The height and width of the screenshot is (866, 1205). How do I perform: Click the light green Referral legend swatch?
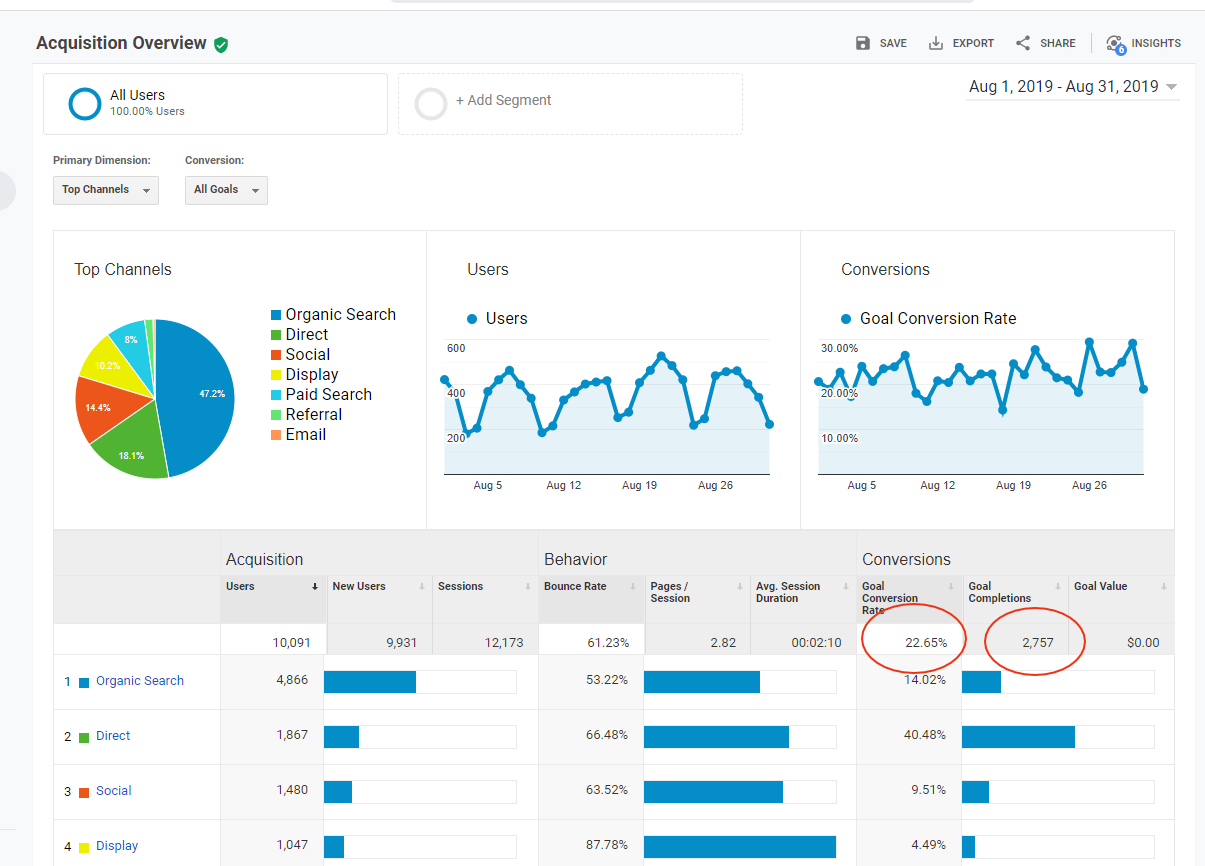[276, 415]
